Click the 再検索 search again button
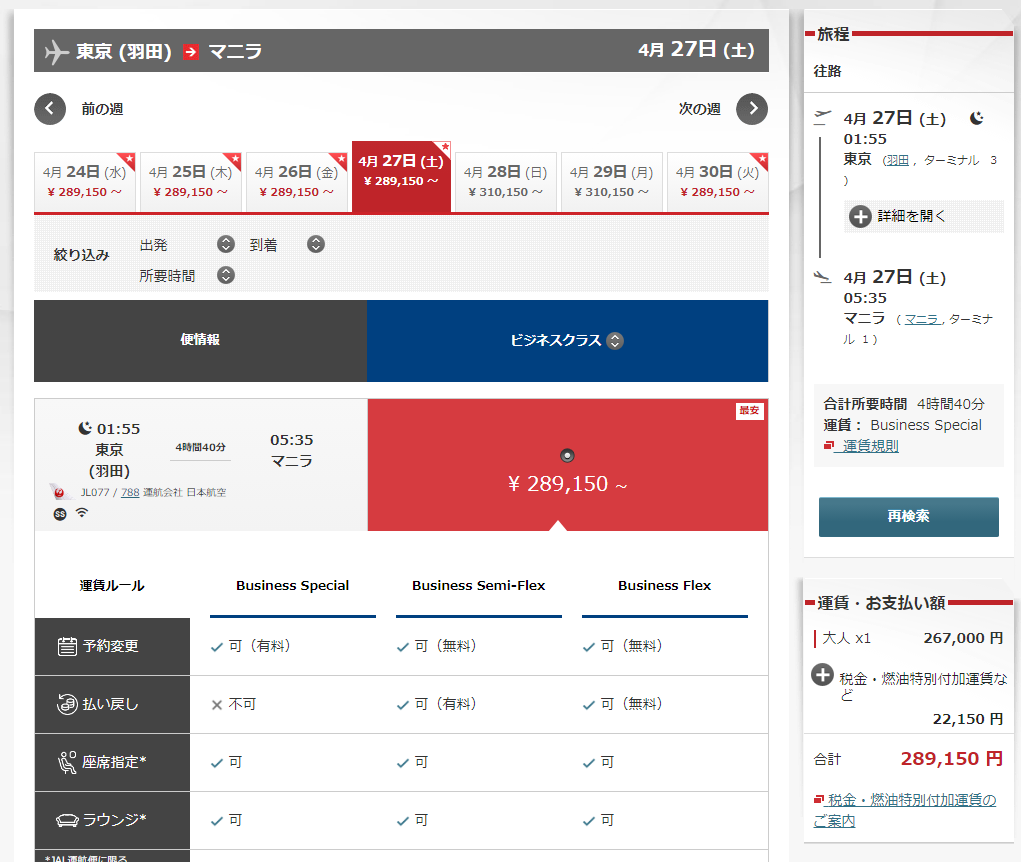Image resolution: width=1021 pixels, height=862 pixels. [908, 517]
